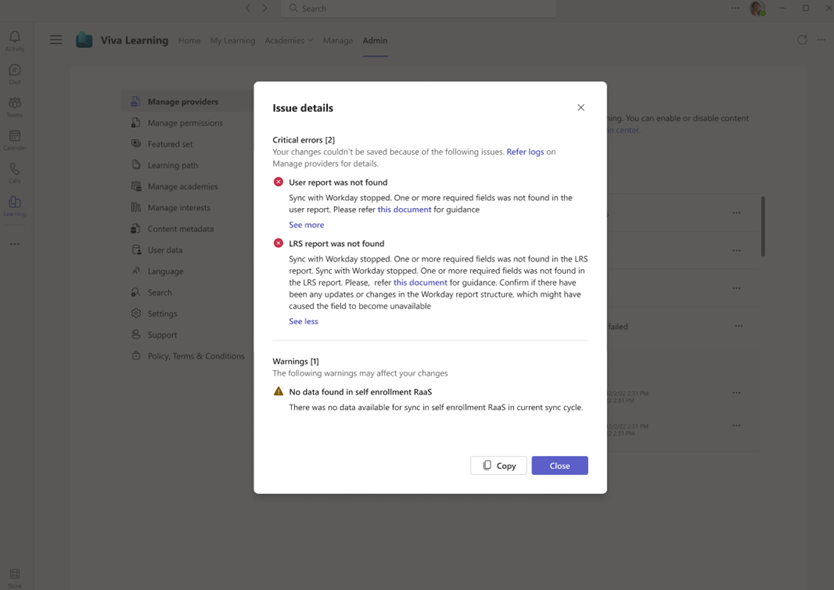
Task: Collapse See less under LRS report error
Action: [x=303, y=321]
